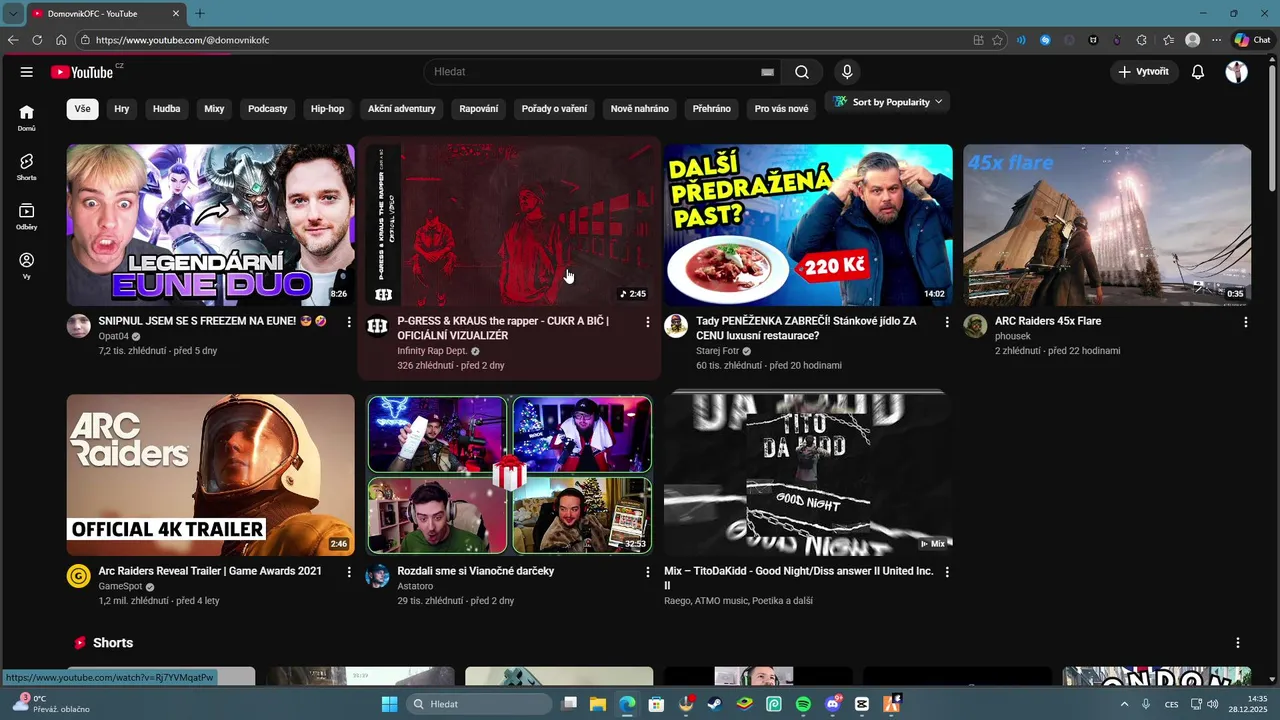Open the on-screen keyboard in search box
Viewport: 1280px width, 720px height.
(x=767, y=72)
